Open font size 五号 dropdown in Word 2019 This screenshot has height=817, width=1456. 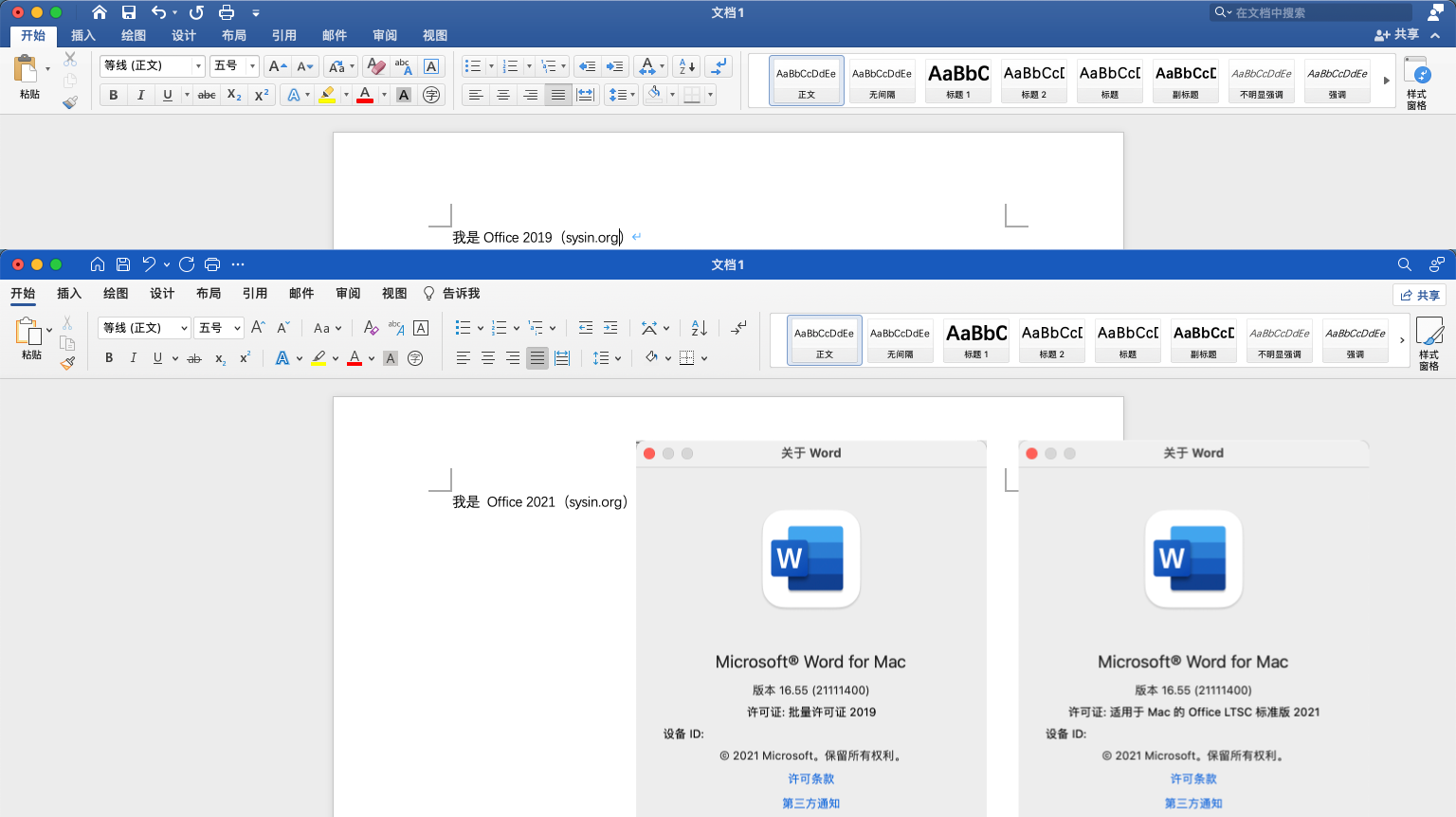252,65
